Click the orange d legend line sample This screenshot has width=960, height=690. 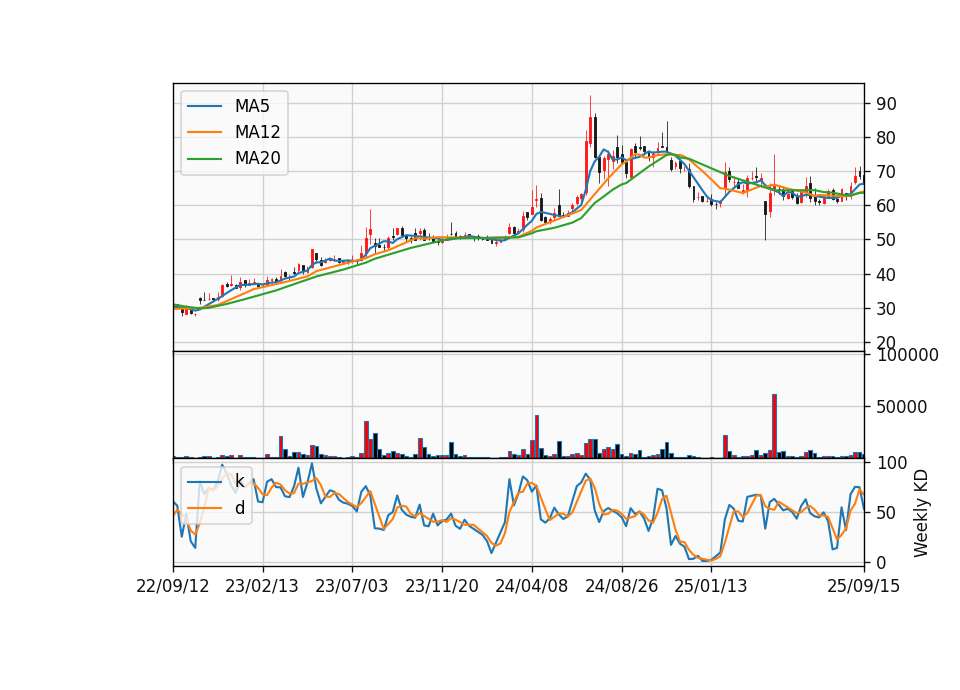tap(204, 508)
